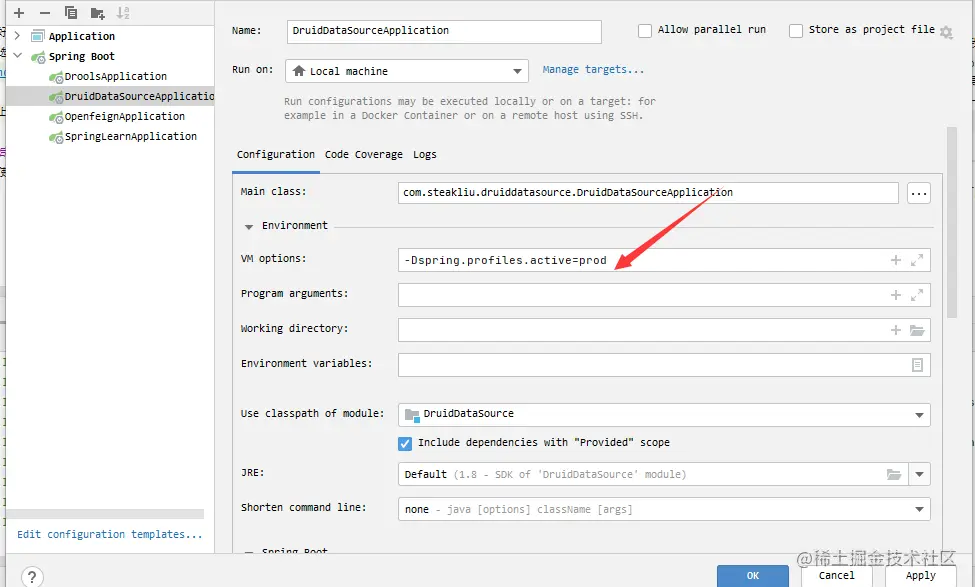Confirm with the OK button
Viewport: 975px width, 587px height.
click(752, 576)
